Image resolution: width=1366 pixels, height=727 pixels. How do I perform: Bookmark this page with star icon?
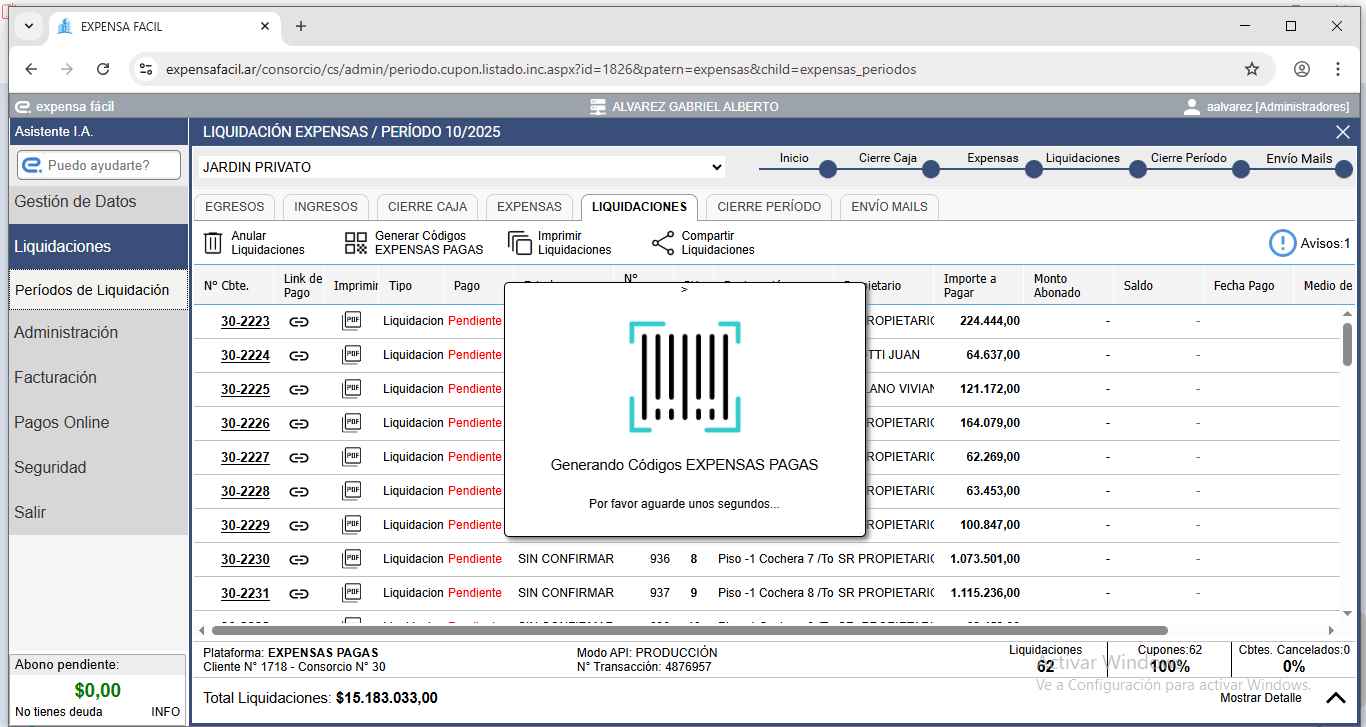pos(1251,69)
